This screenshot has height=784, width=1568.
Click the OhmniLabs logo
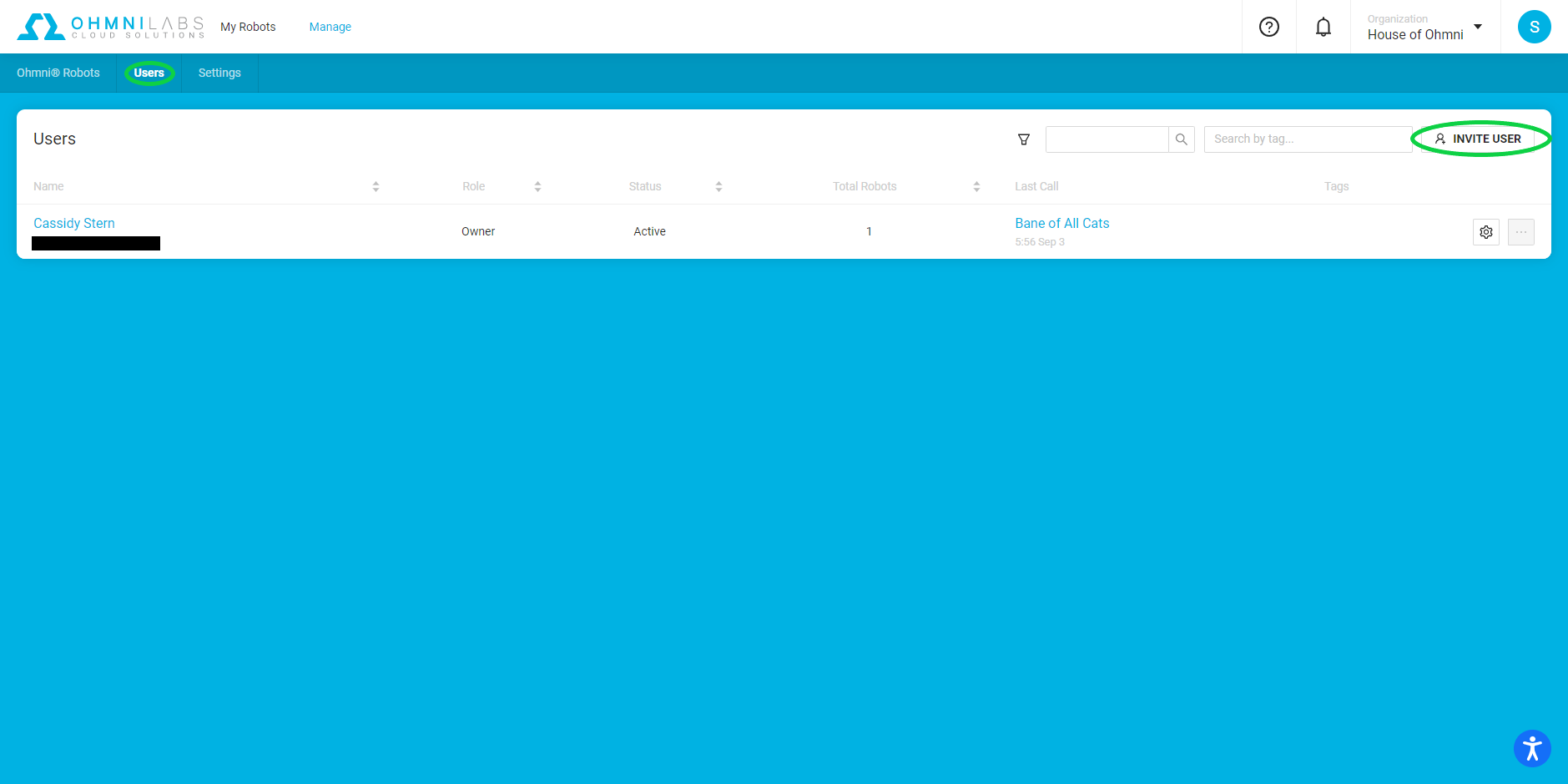click(110, 27)
